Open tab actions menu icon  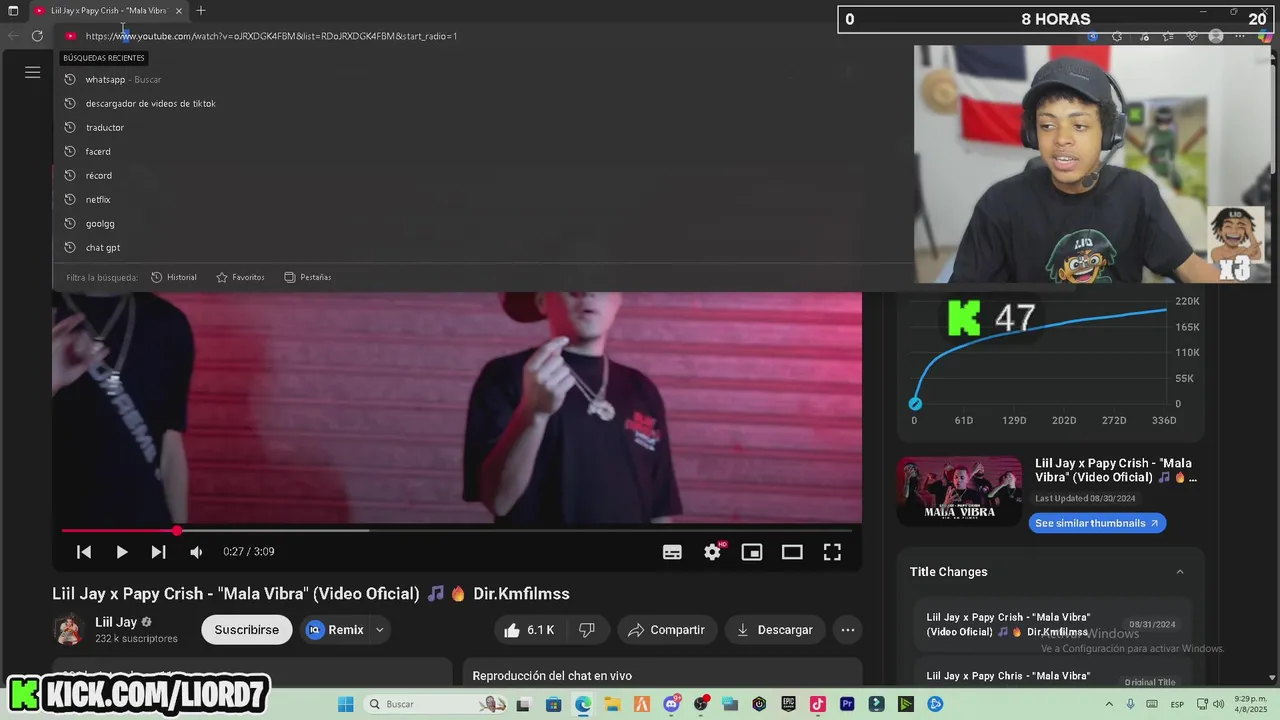[13, 11]
